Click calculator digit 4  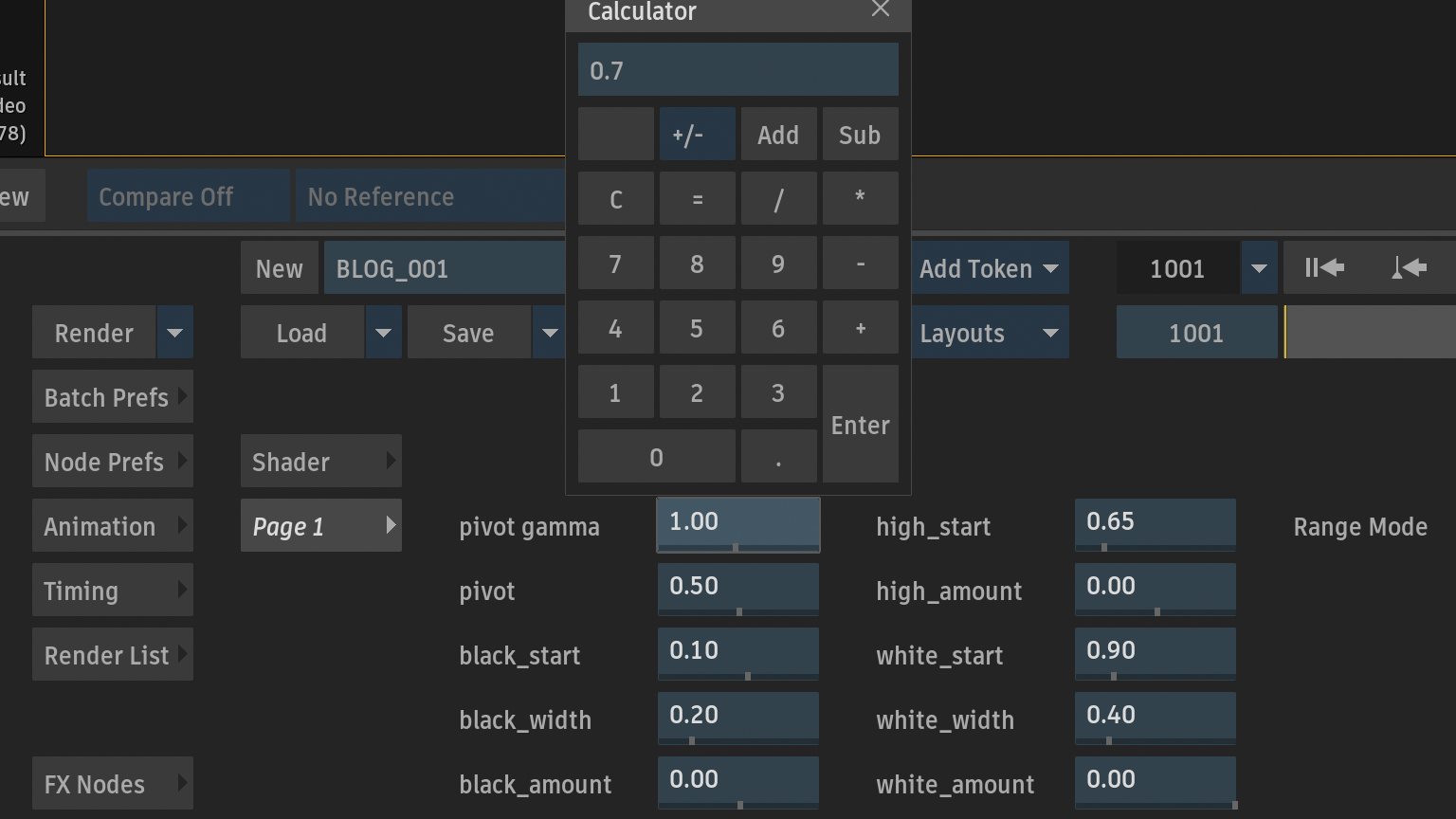click(x=616, y=327)
